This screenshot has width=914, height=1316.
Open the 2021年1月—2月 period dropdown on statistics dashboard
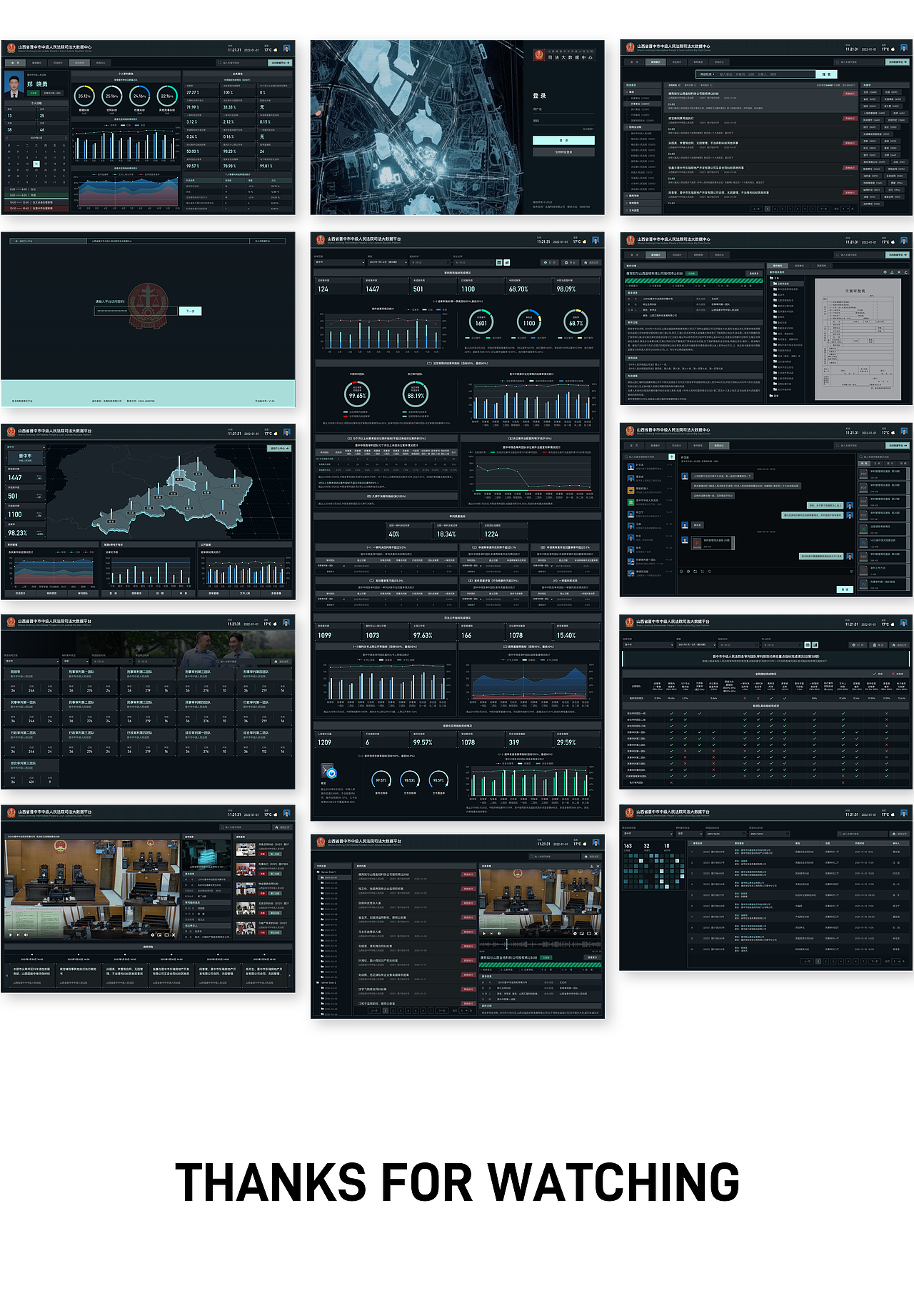click(386, 262)
